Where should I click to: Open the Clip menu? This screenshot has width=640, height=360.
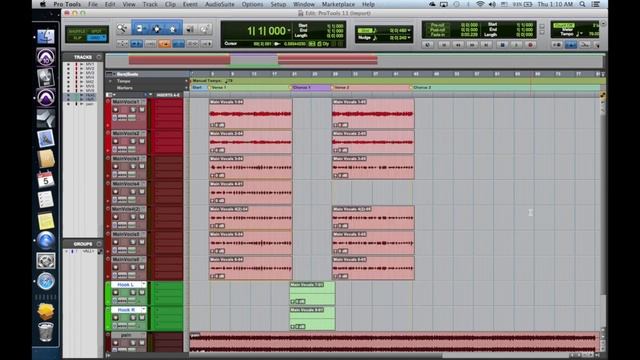(x=170, y=4)
